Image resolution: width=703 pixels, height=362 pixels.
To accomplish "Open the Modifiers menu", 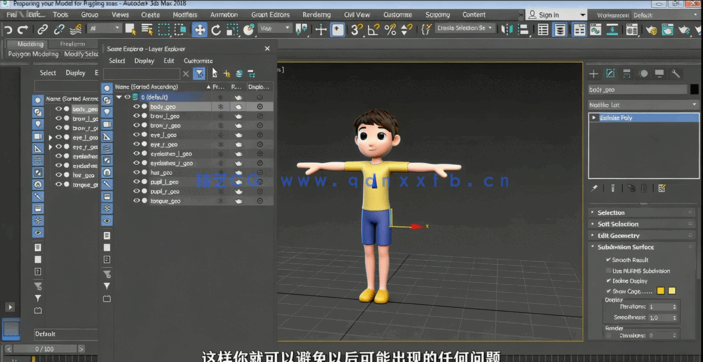I will [185, 15].
